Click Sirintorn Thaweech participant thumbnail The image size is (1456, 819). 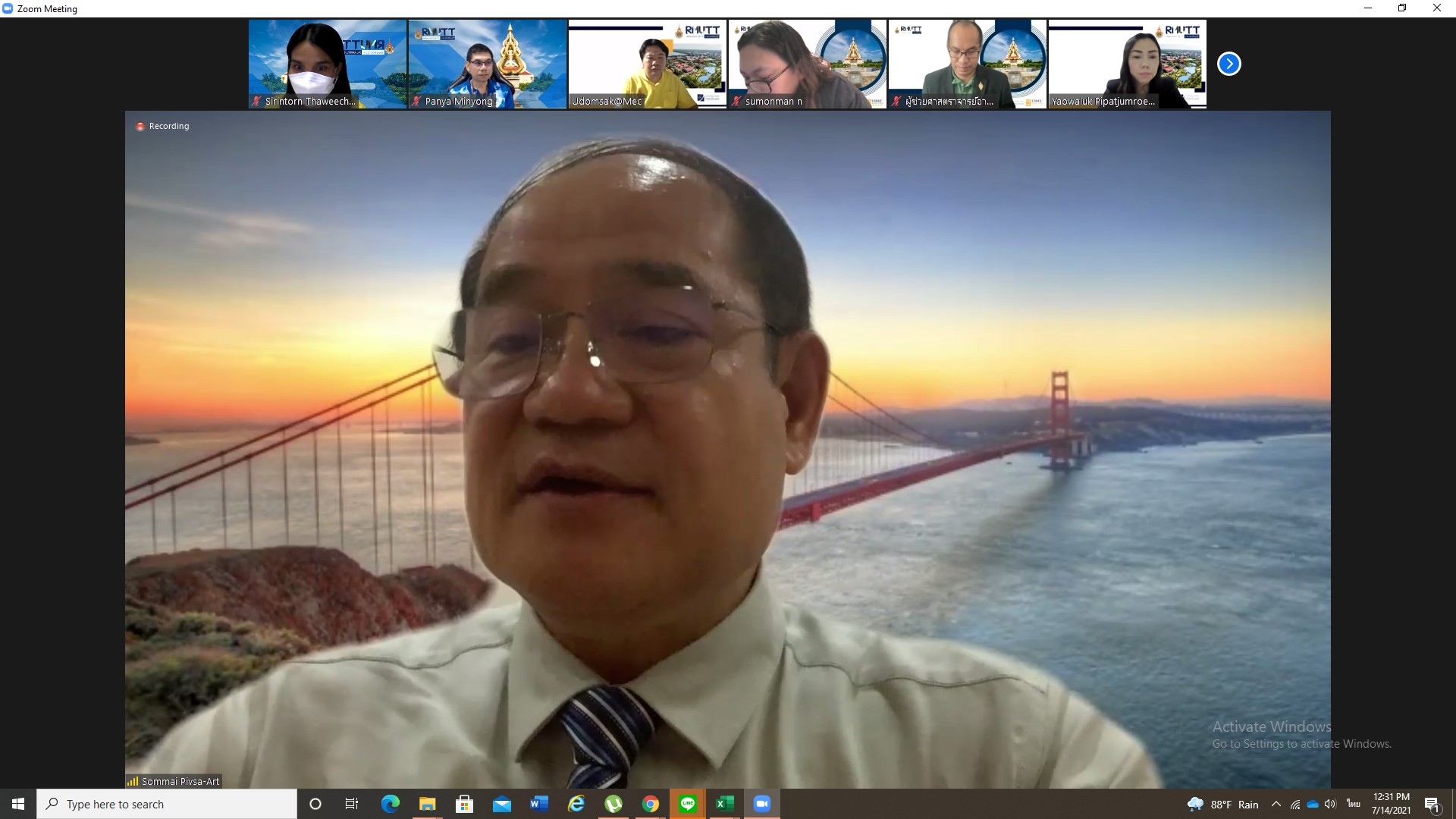[x=328, y=64]
